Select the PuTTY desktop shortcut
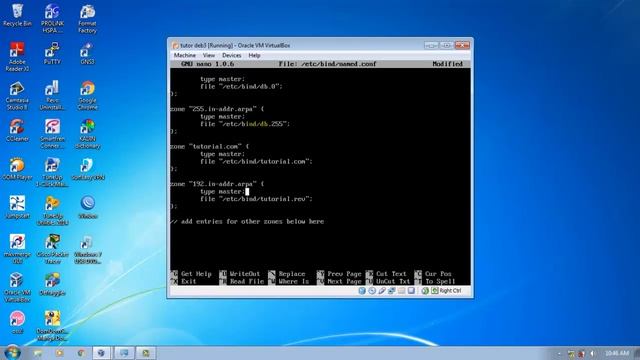Viewport: 640px width, 360px height. click(52, 53)
